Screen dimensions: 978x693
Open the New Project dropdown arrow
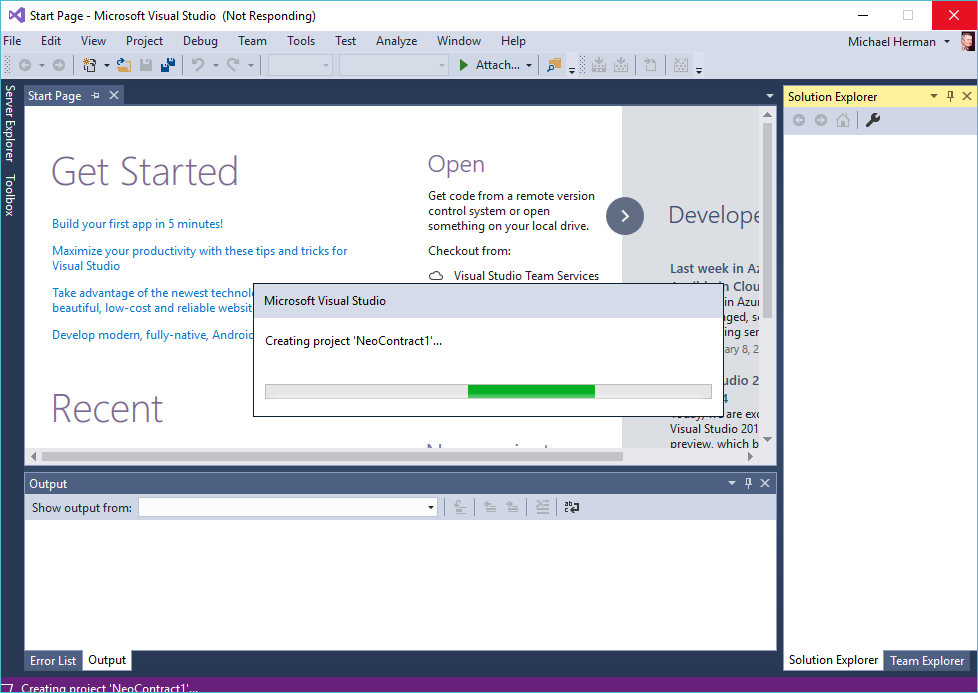(106, 65)
